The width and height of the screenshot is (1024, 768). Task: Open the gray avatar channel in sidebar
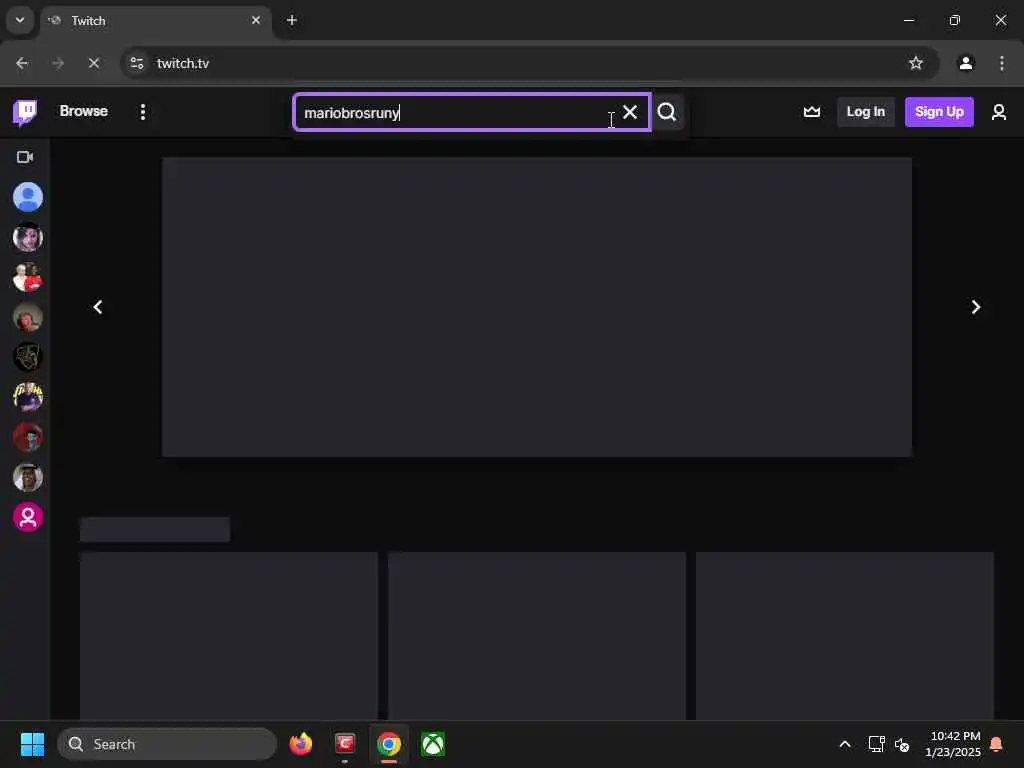27,477
